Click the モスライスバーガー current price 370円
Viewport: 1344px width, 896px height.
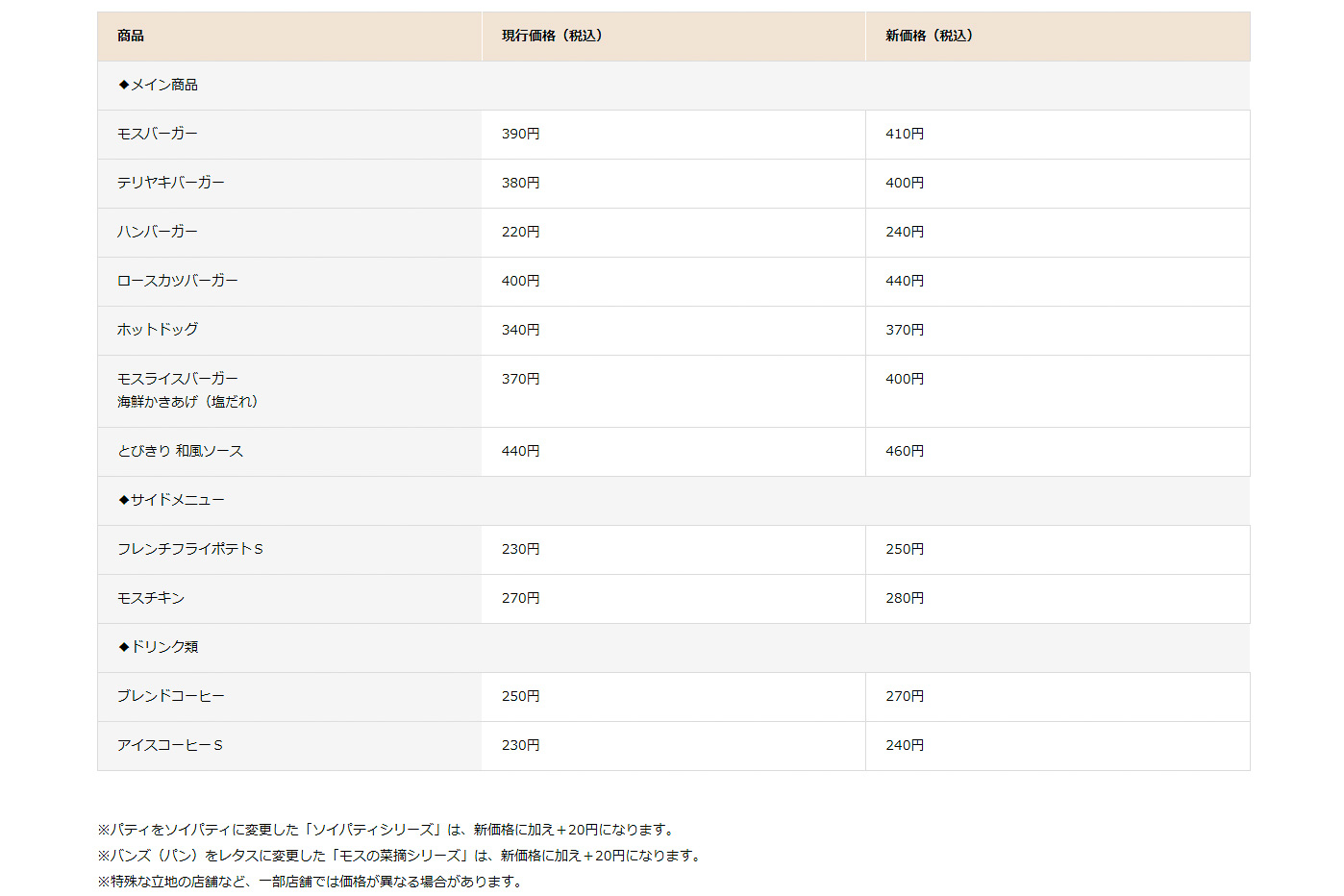[x=520, y=379]
